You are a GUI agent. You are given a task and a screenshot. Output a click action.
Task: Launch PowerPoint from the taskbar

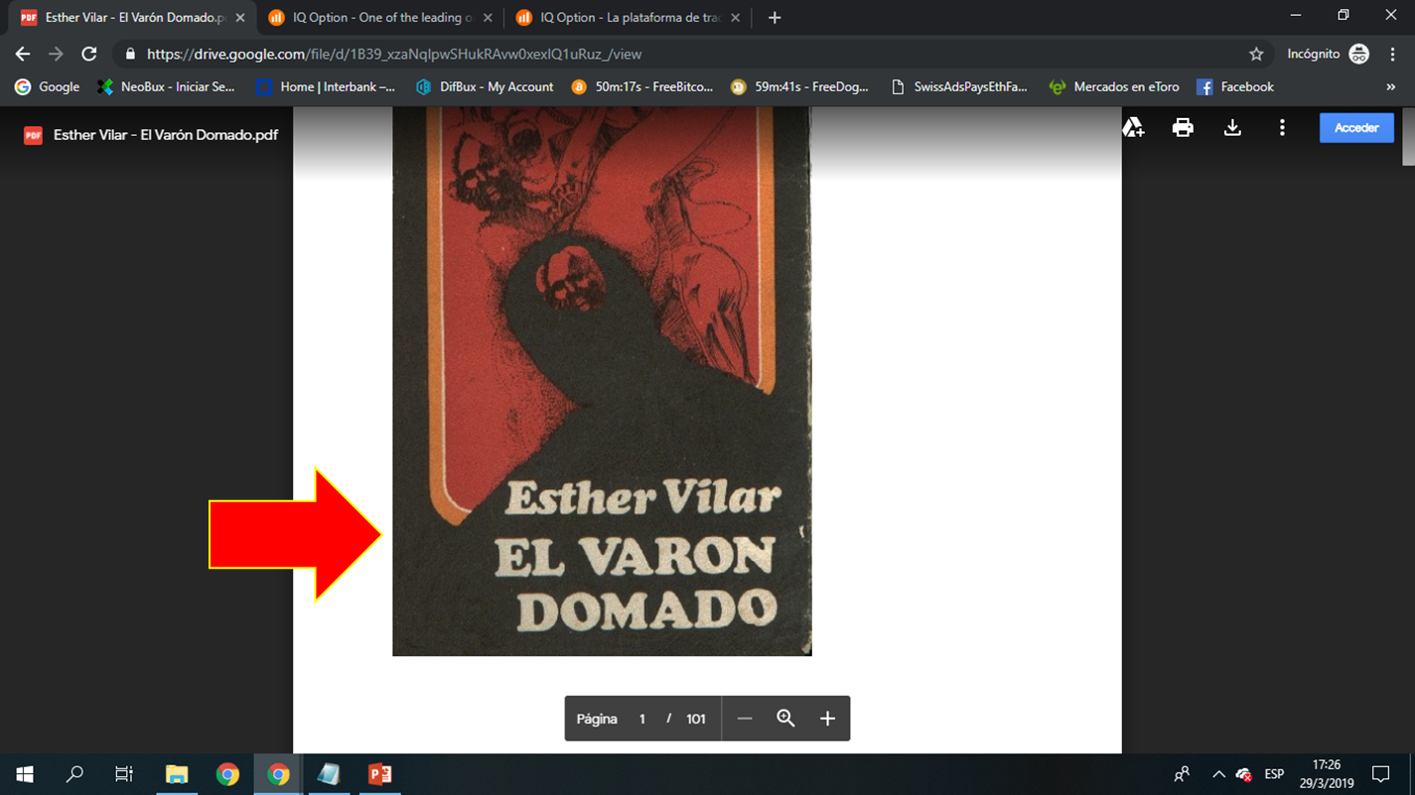pyautogui.click(x=382, y=774)
